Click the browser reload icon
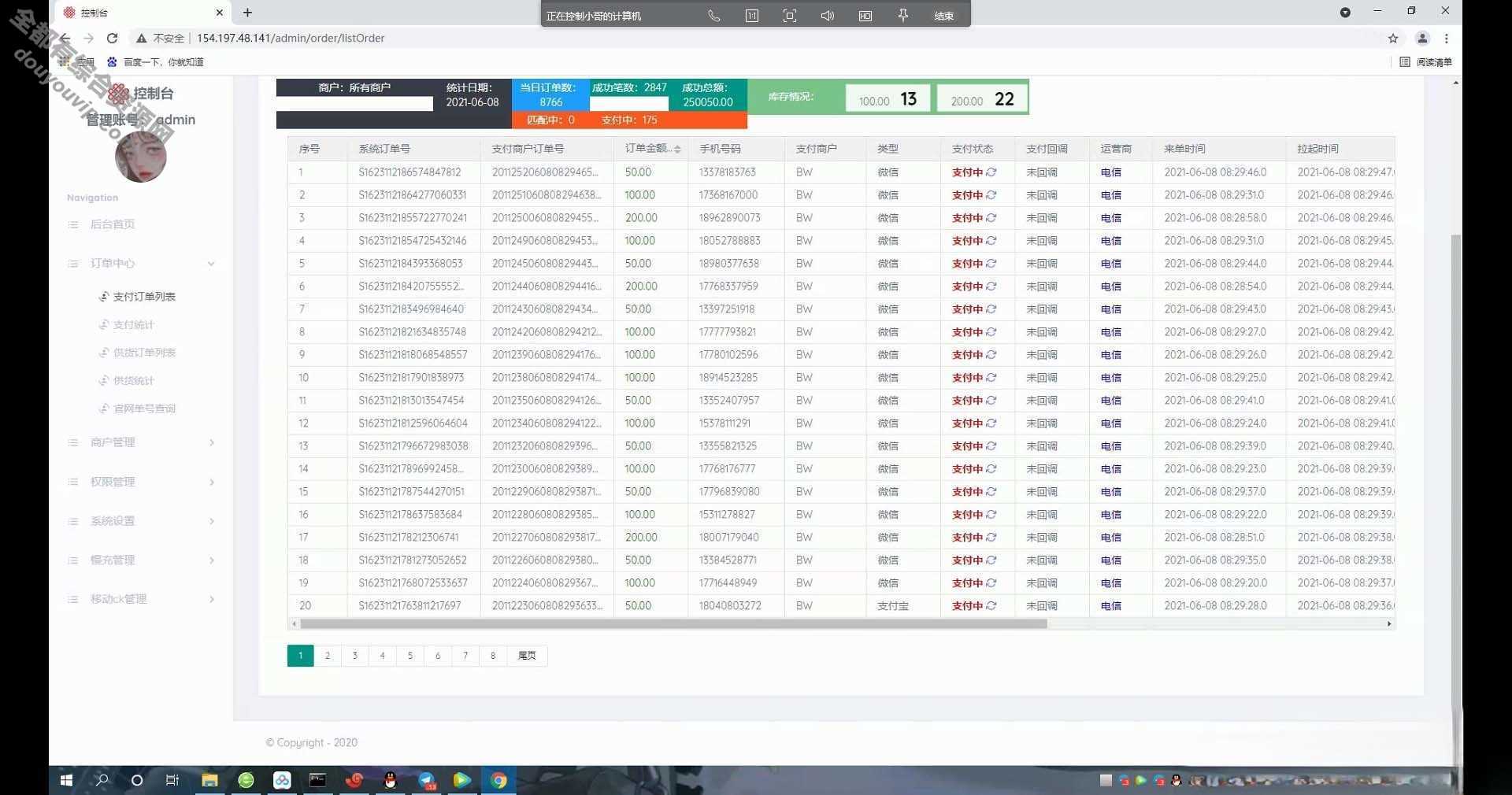The height and width of the screenshot is (795, 1512). 112,38
